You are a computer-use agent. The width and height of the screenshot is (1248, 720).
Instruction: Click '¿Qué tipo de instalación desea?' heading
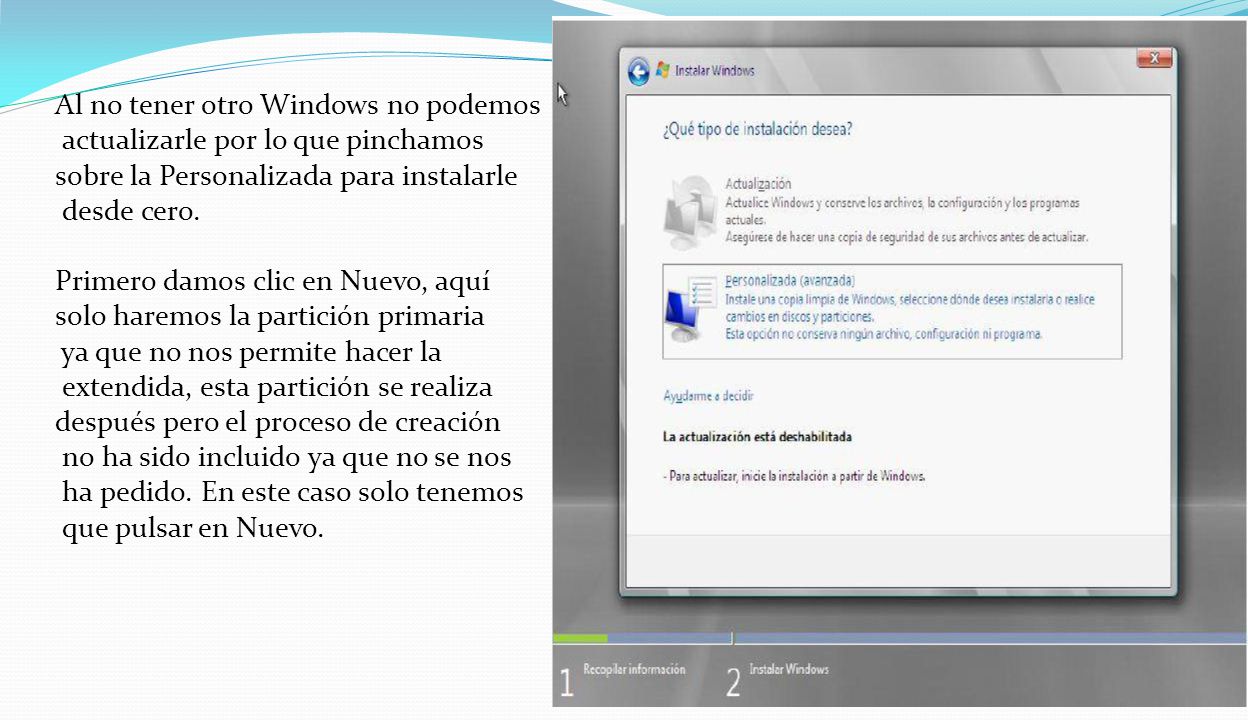(x=757, y=130)
